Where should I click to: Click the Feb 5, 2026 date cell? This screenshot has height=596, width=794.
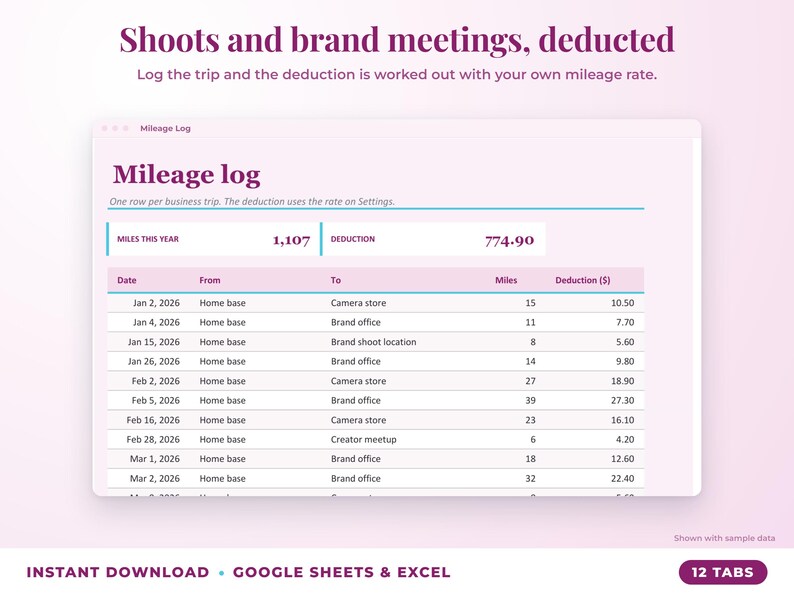tap(155, 400)
